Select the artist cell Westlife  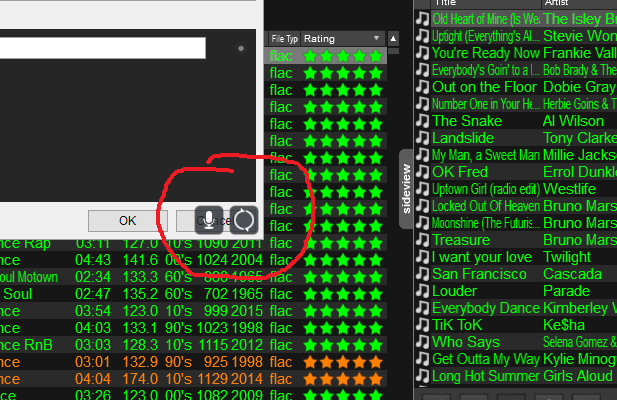[569, 189]
